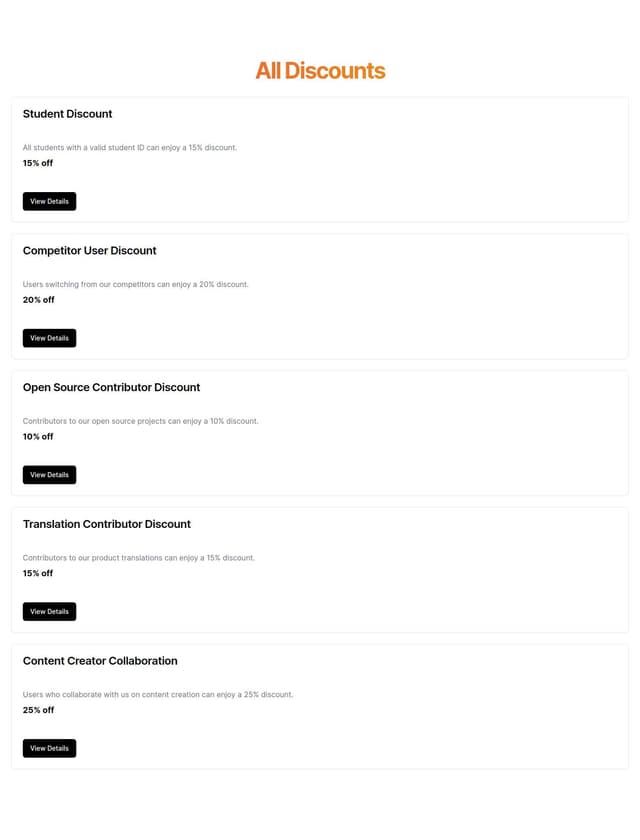Click the student ID discount description text
Screen dimensions: 640x840
pyautogui.click(x=130, y=147)
